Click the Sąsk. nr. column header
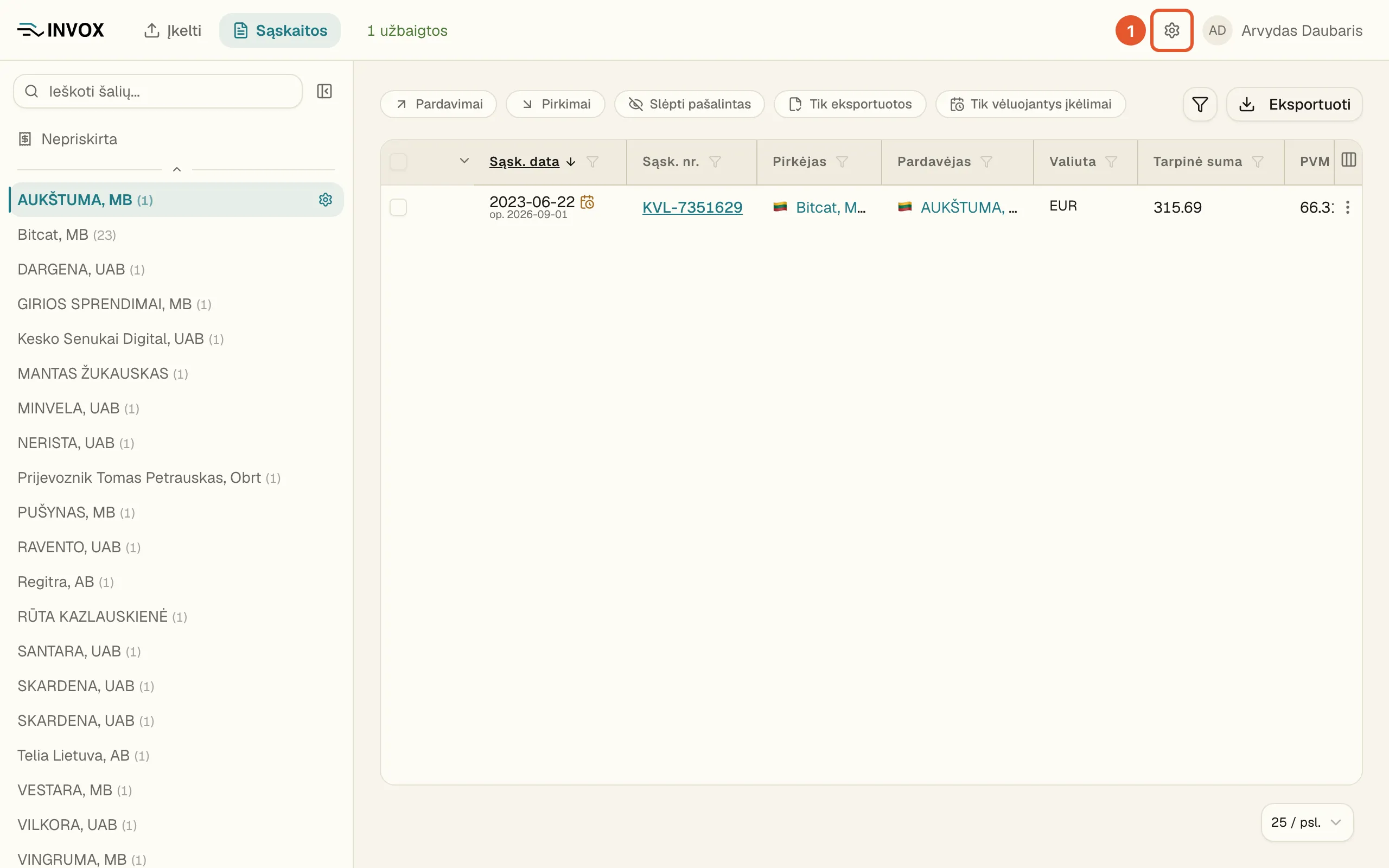Screen dimensions: 1389x868 tap(671, 162)
